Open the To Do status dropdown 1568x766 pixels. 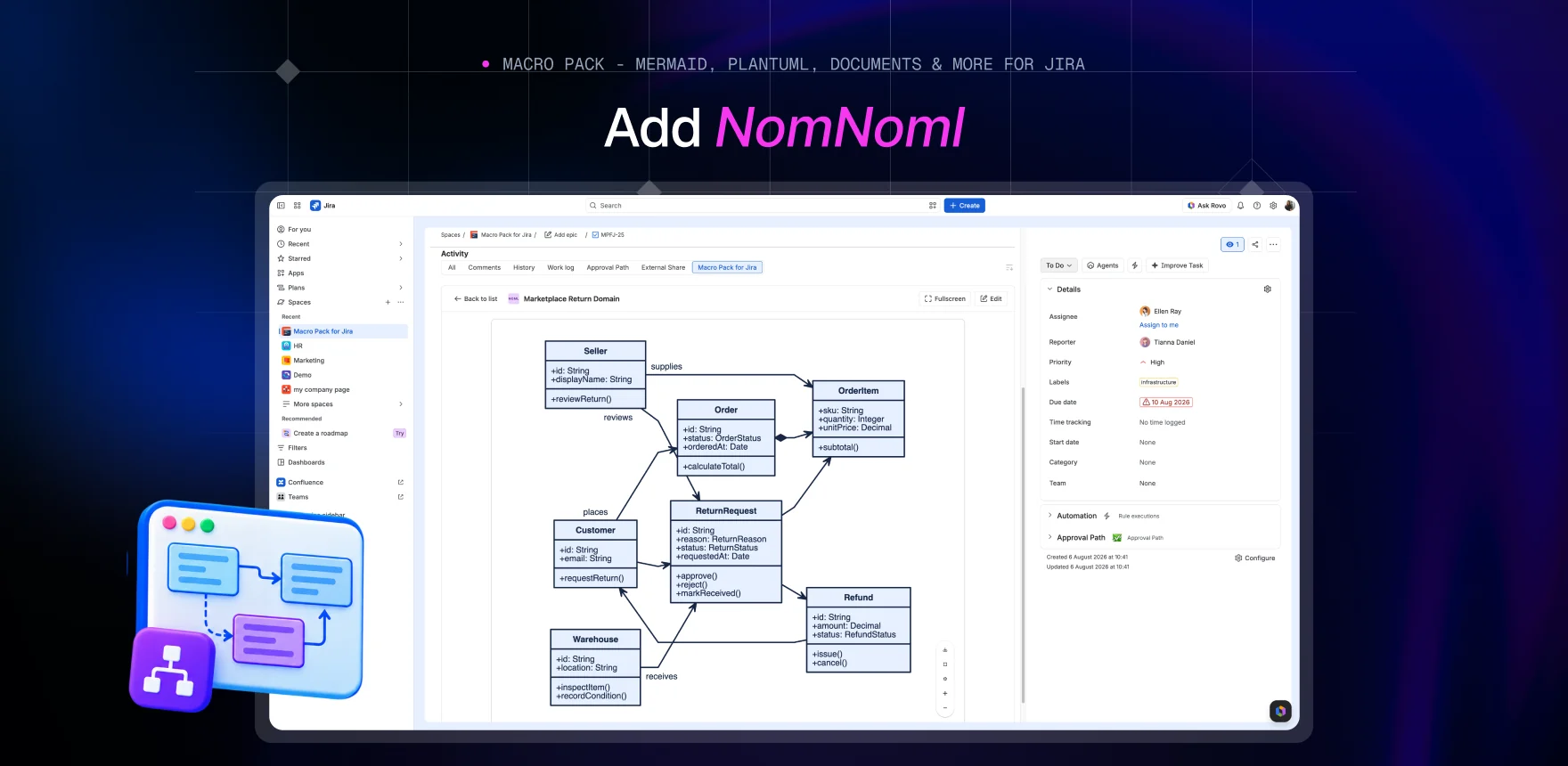(1059, 265)
